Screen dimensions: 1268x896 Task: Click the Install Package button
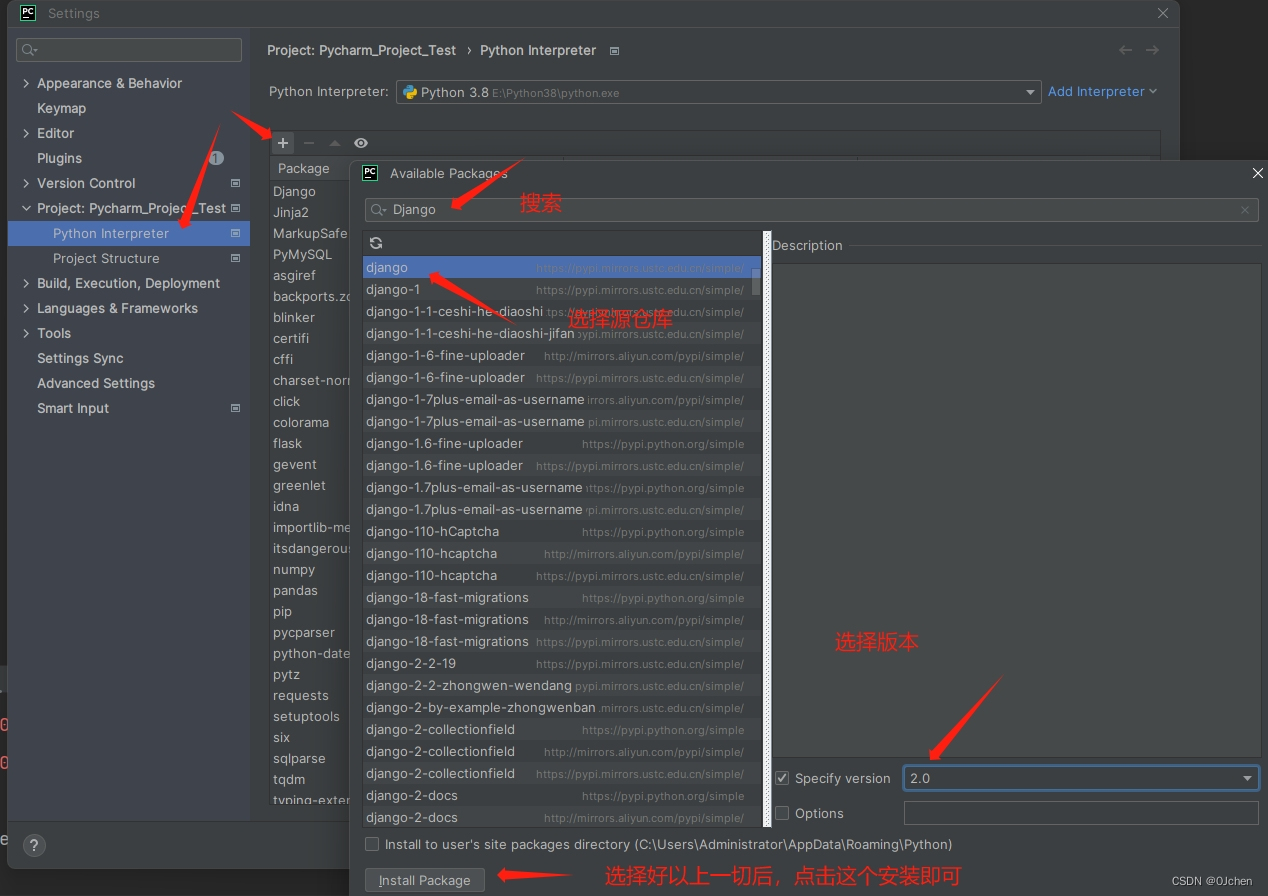pyautogui.click(x=424, y=880)
